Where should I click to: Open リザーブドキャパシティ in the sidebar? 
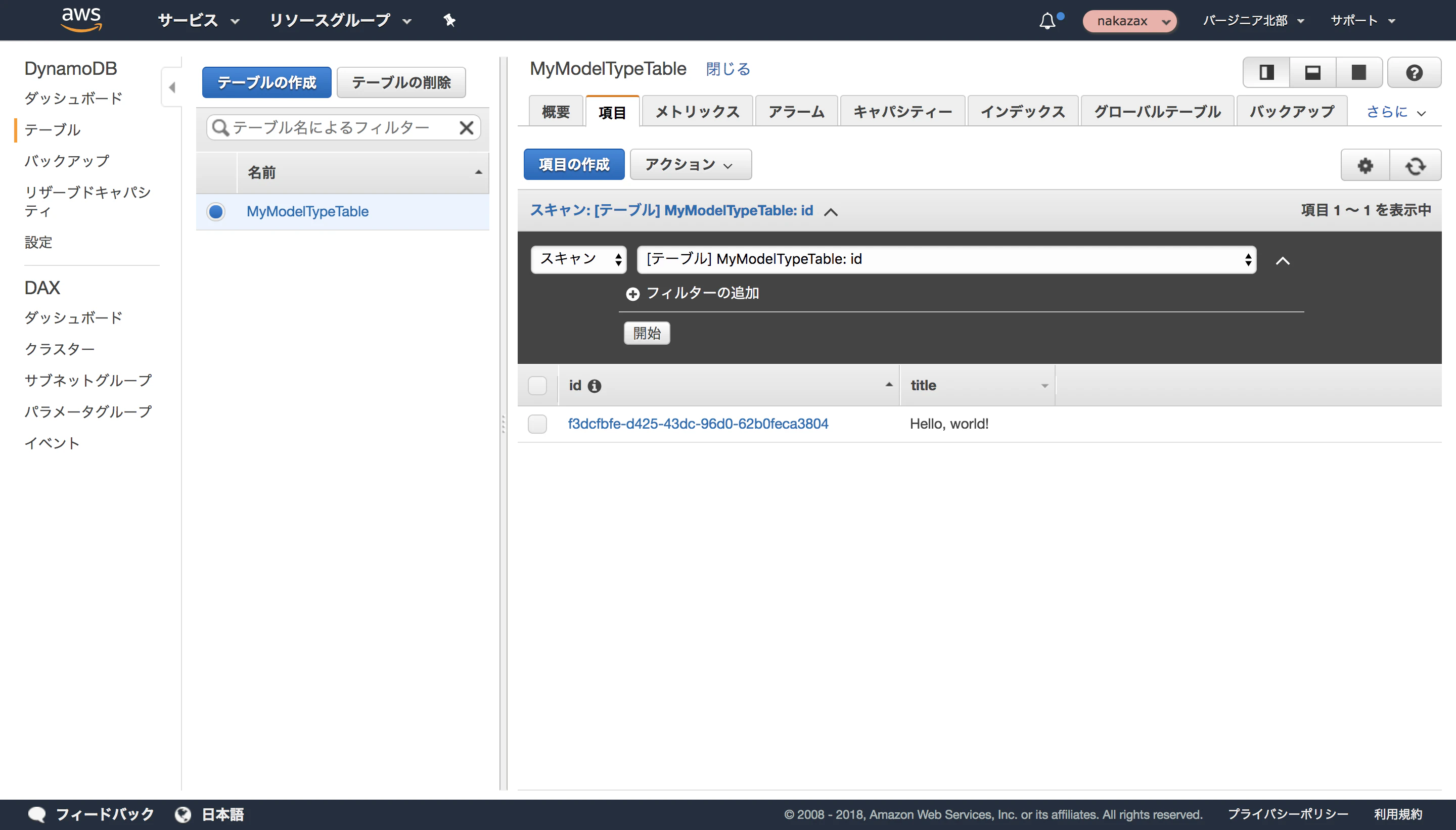tap(88, 201)
